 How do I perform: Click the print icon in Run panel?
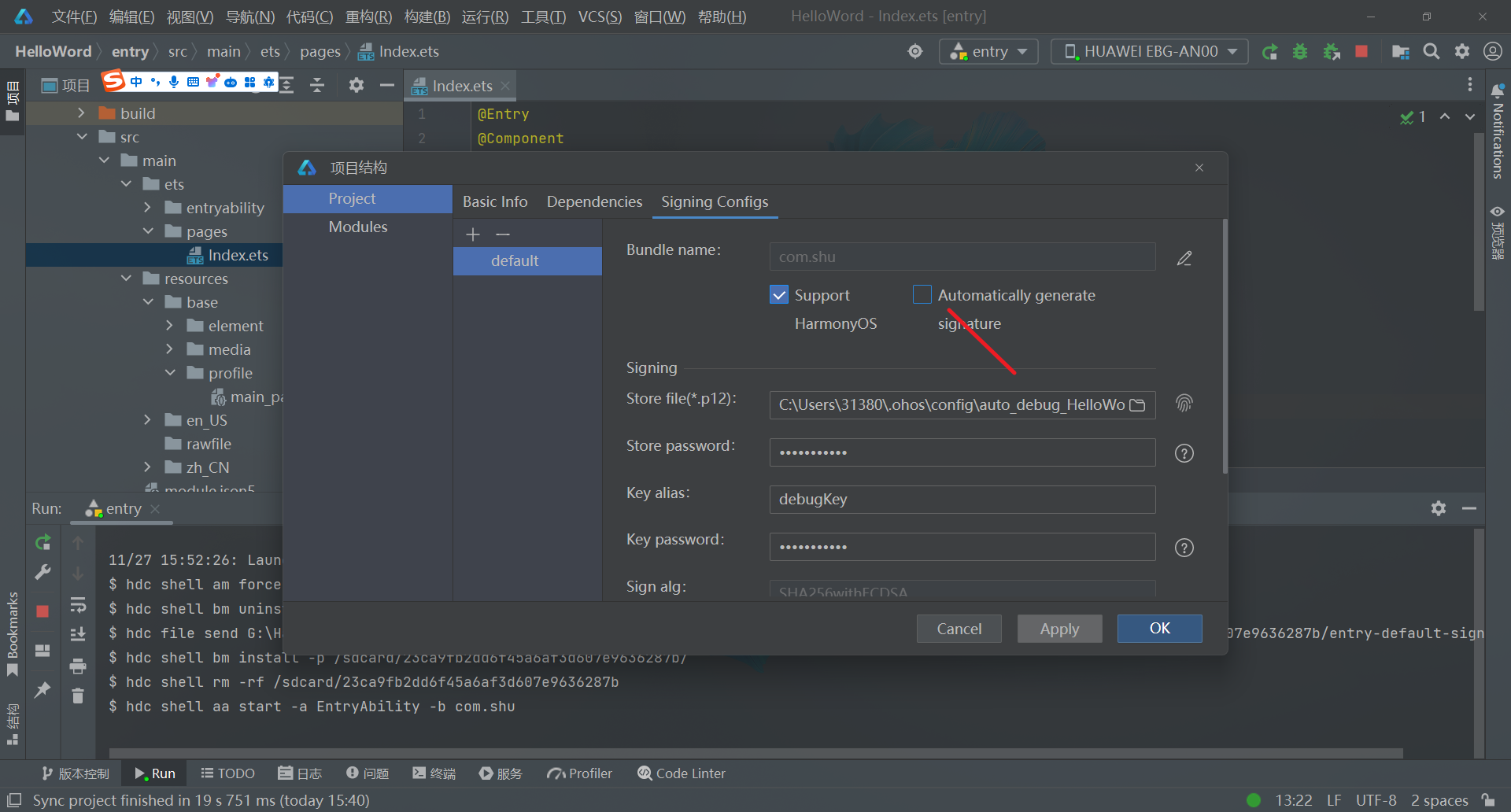tap(78, 666)
